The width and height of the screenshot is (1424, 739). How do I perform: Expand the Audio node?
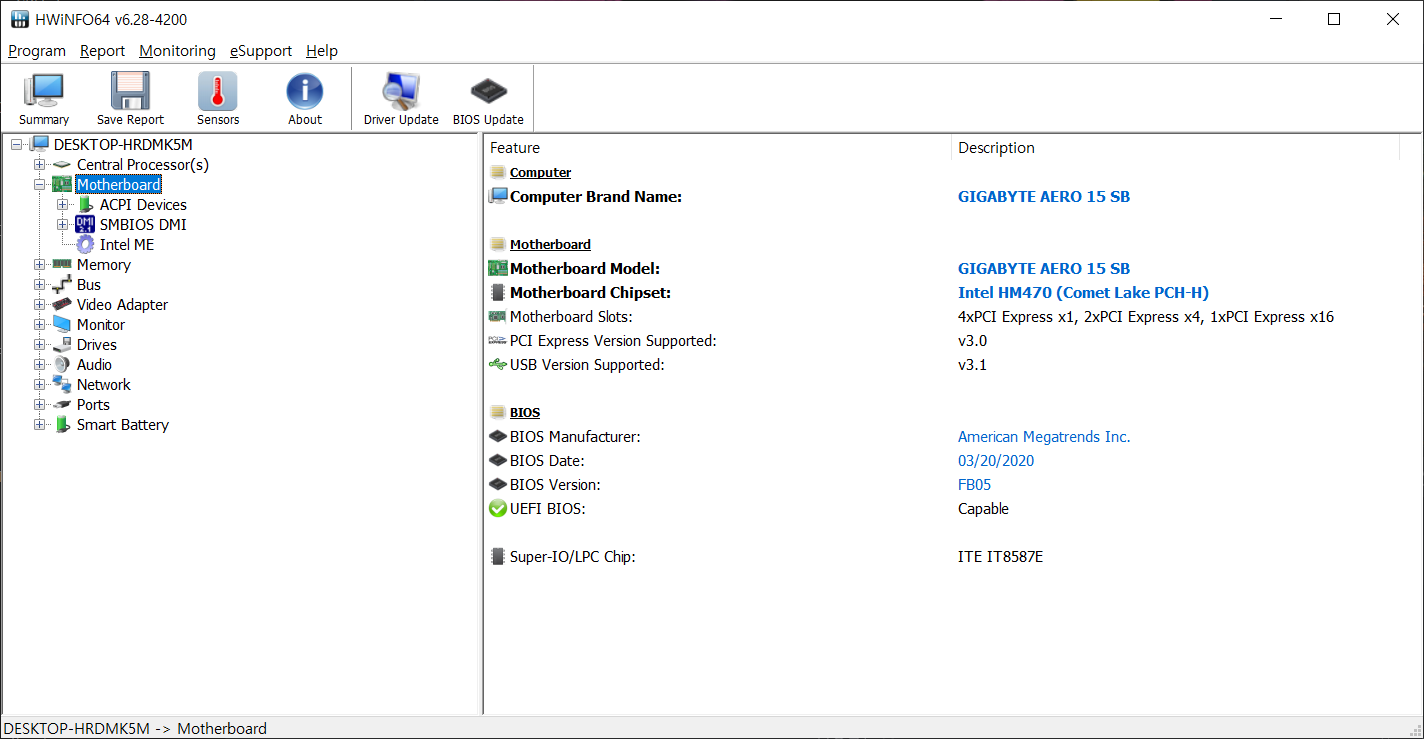click(39, 365)
